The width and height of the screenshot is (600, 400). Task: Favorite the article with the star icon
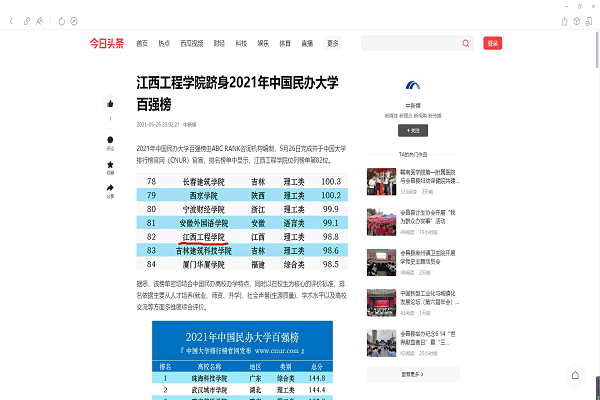click(x=110, y=165)
